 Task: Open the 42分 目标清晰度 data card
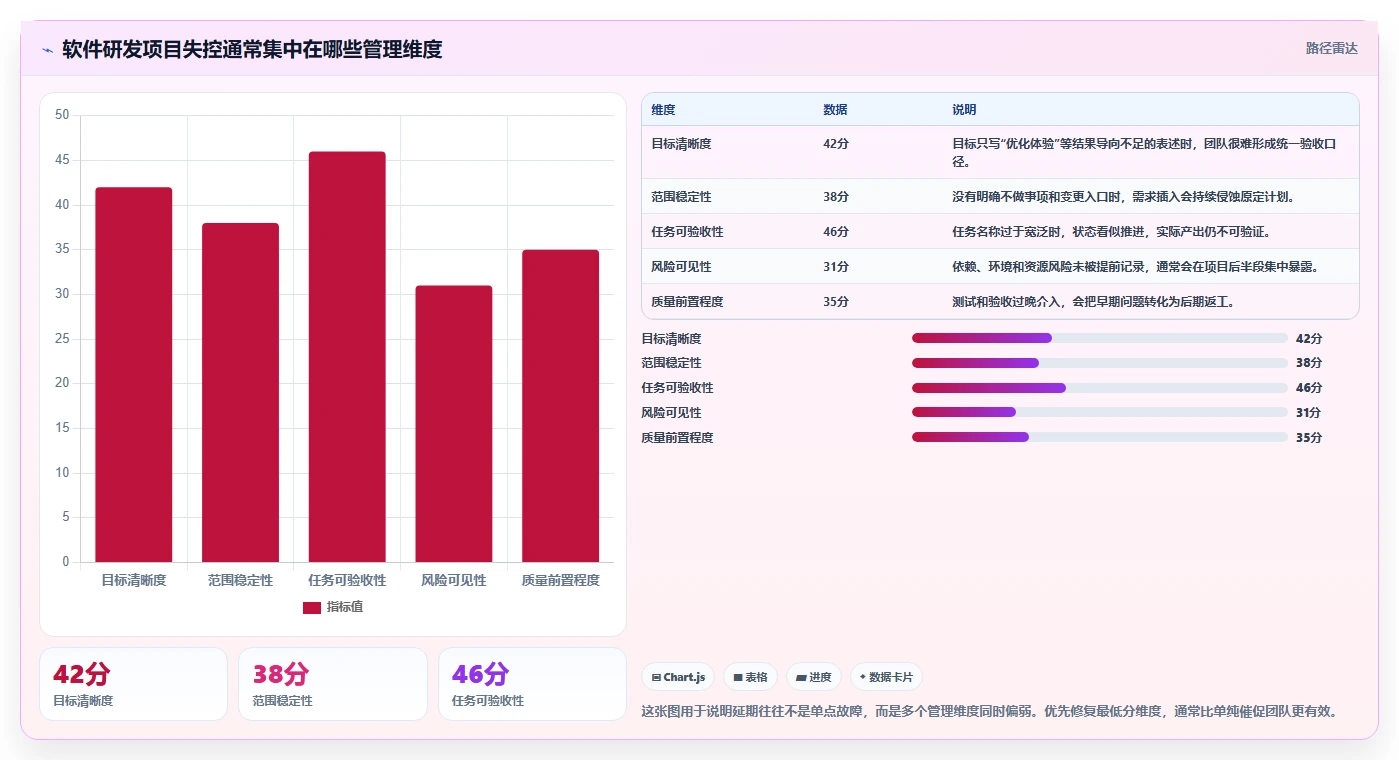[133, 684]
